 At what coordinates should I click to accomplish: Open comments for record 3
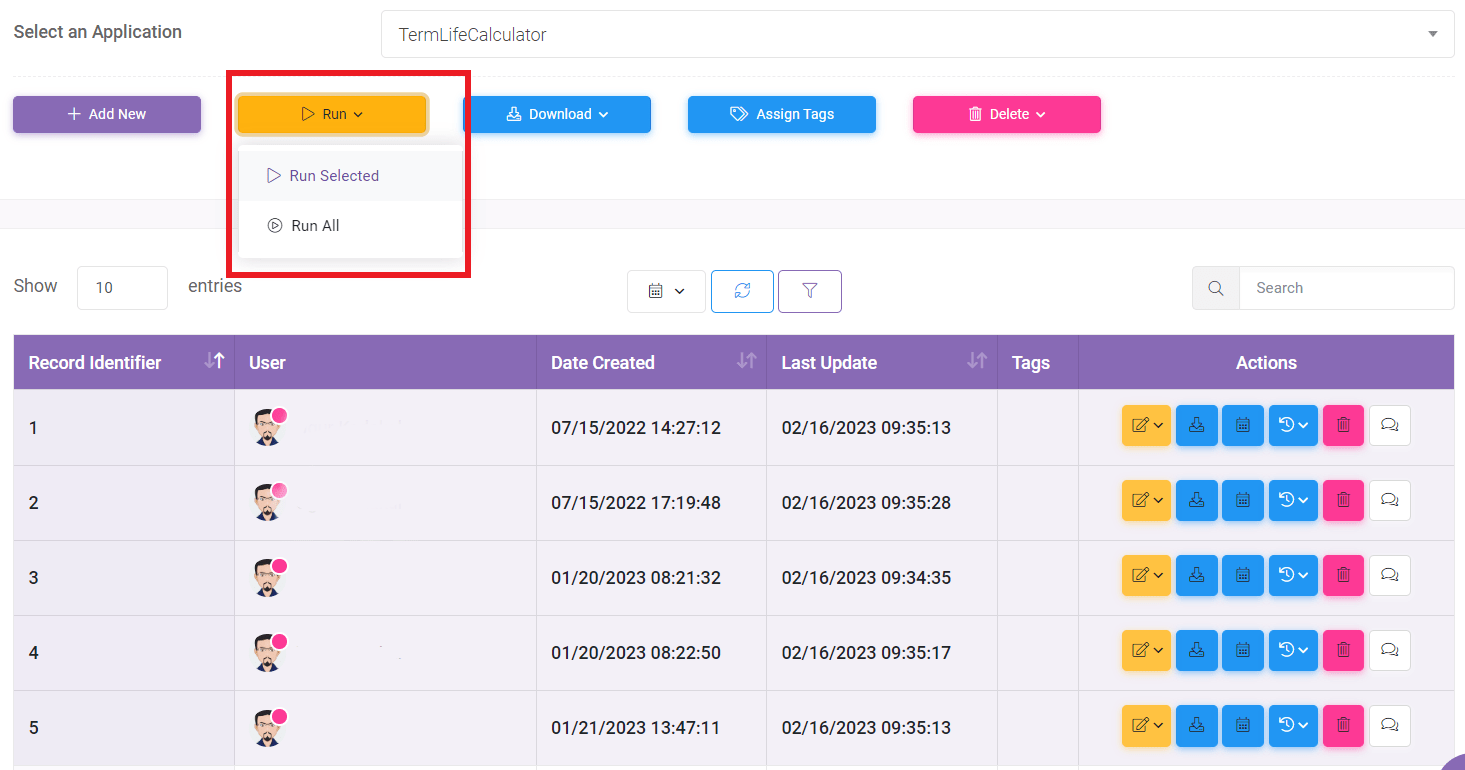tap(1389, 575)
